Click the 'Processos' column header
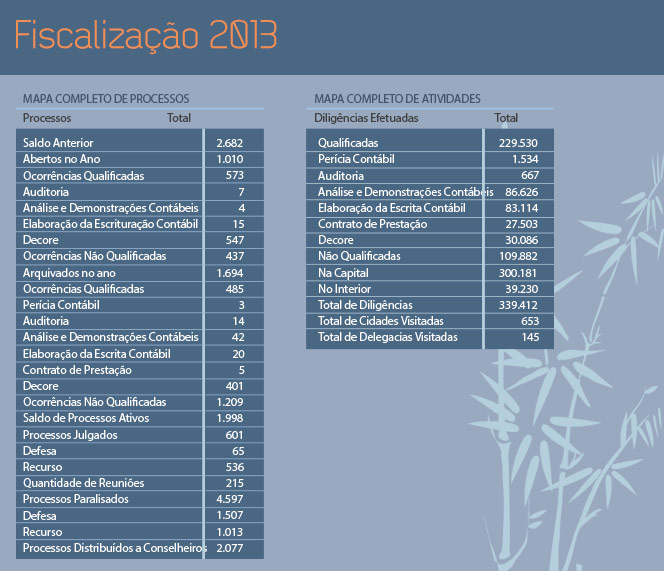This screenshot has height=571, width=664. [x=47, y=118]
